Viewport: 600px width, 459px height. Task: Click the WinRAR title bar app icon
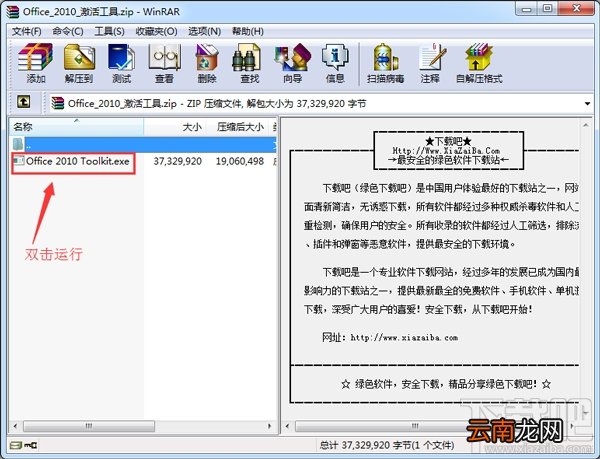coord(12,11)
